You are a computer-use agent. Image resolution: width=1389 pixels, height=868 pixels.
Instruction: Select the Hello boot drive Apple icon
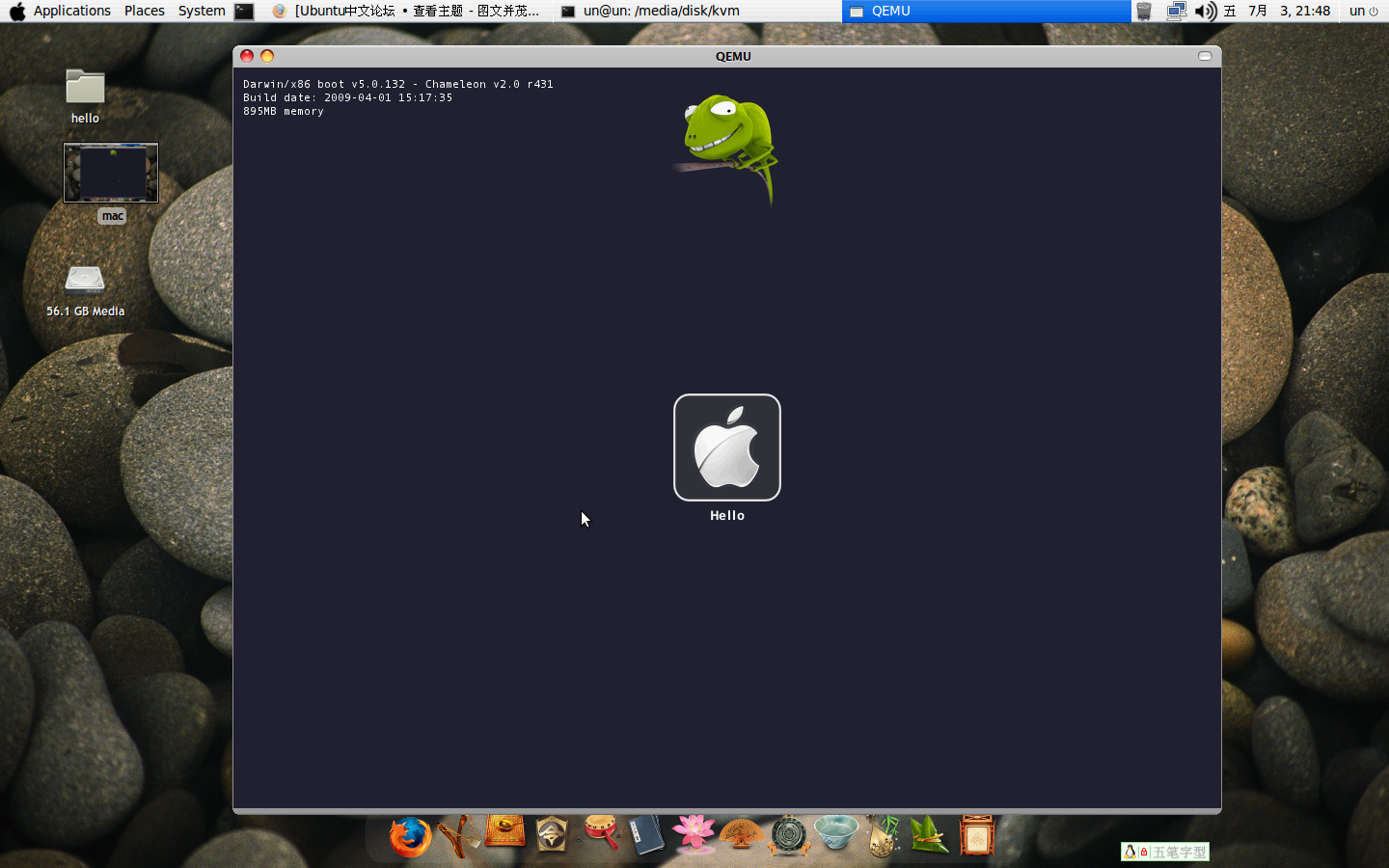[727, 448]
